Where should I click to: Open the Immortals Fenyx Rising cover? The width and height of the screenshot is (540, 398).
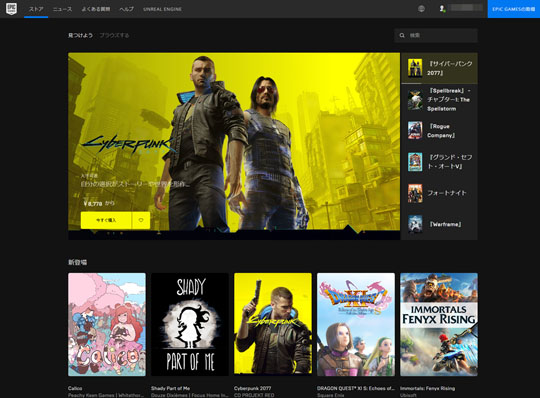pyautogui.click(x=439, y=324)
